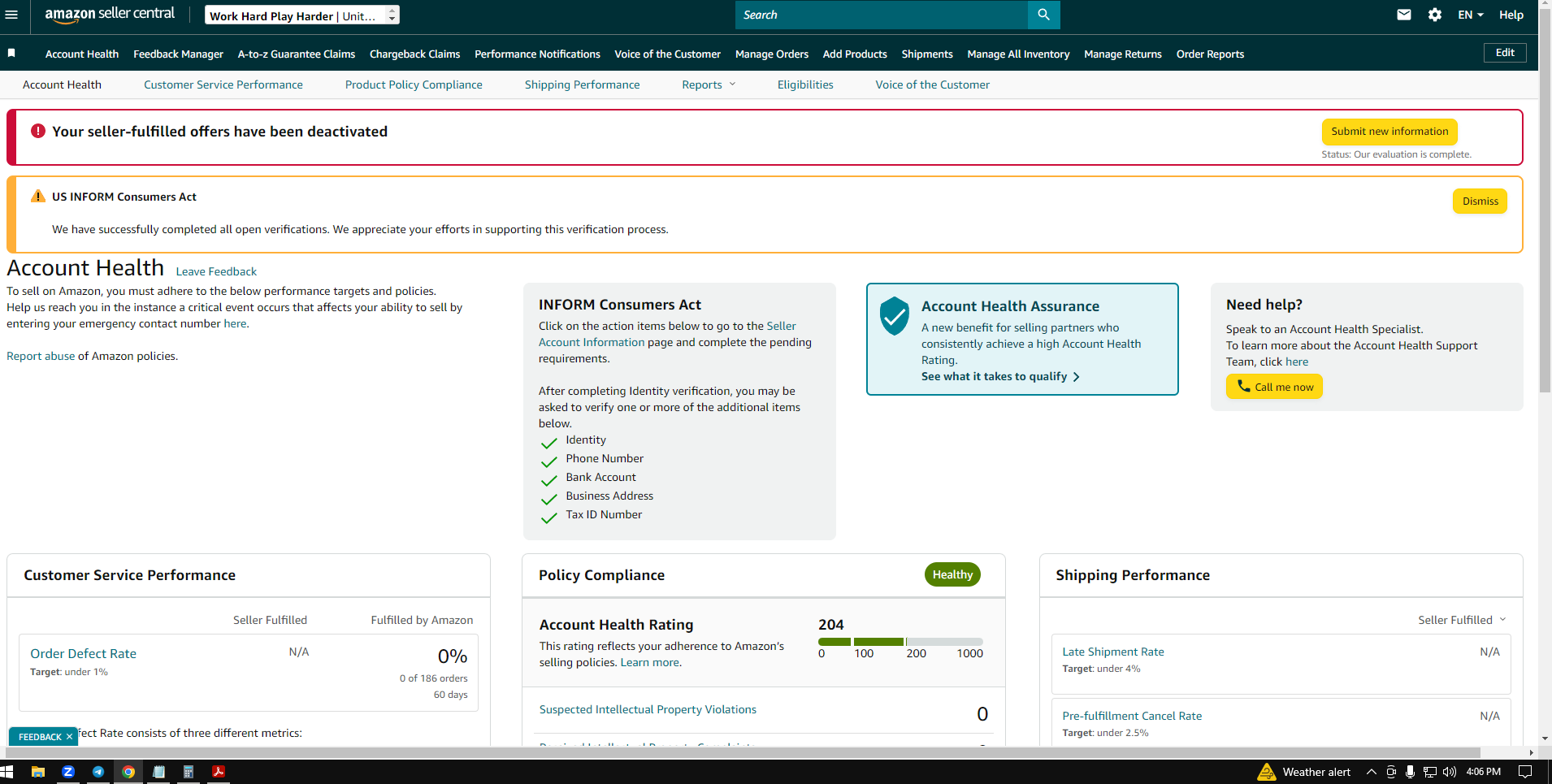Open Telegram from the taskbar
The image size is (1552, 784).
pyautogui.click(x=98, y=772)
